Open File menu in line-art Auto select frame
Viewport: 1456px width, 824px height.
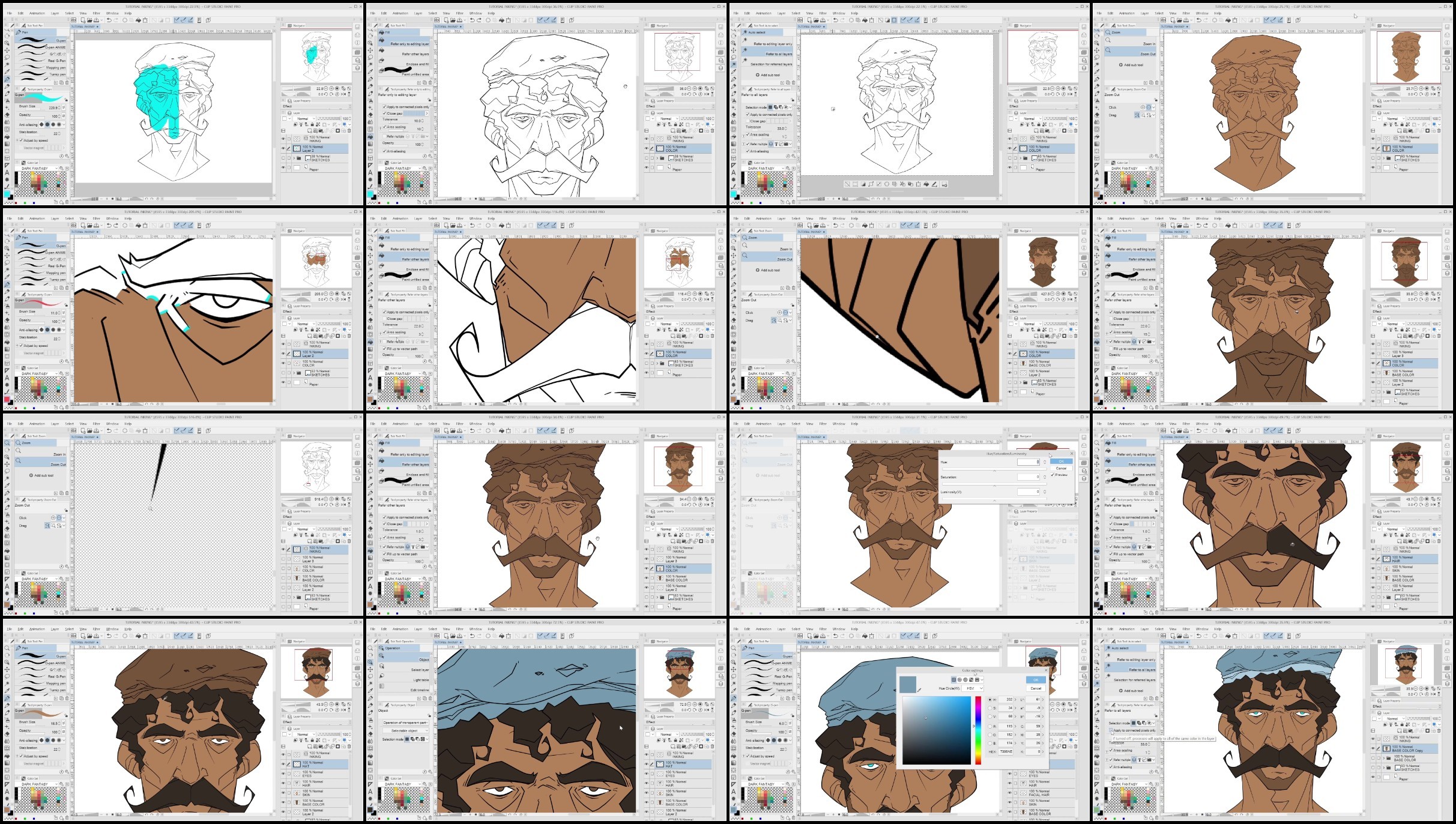coord(736,13)
